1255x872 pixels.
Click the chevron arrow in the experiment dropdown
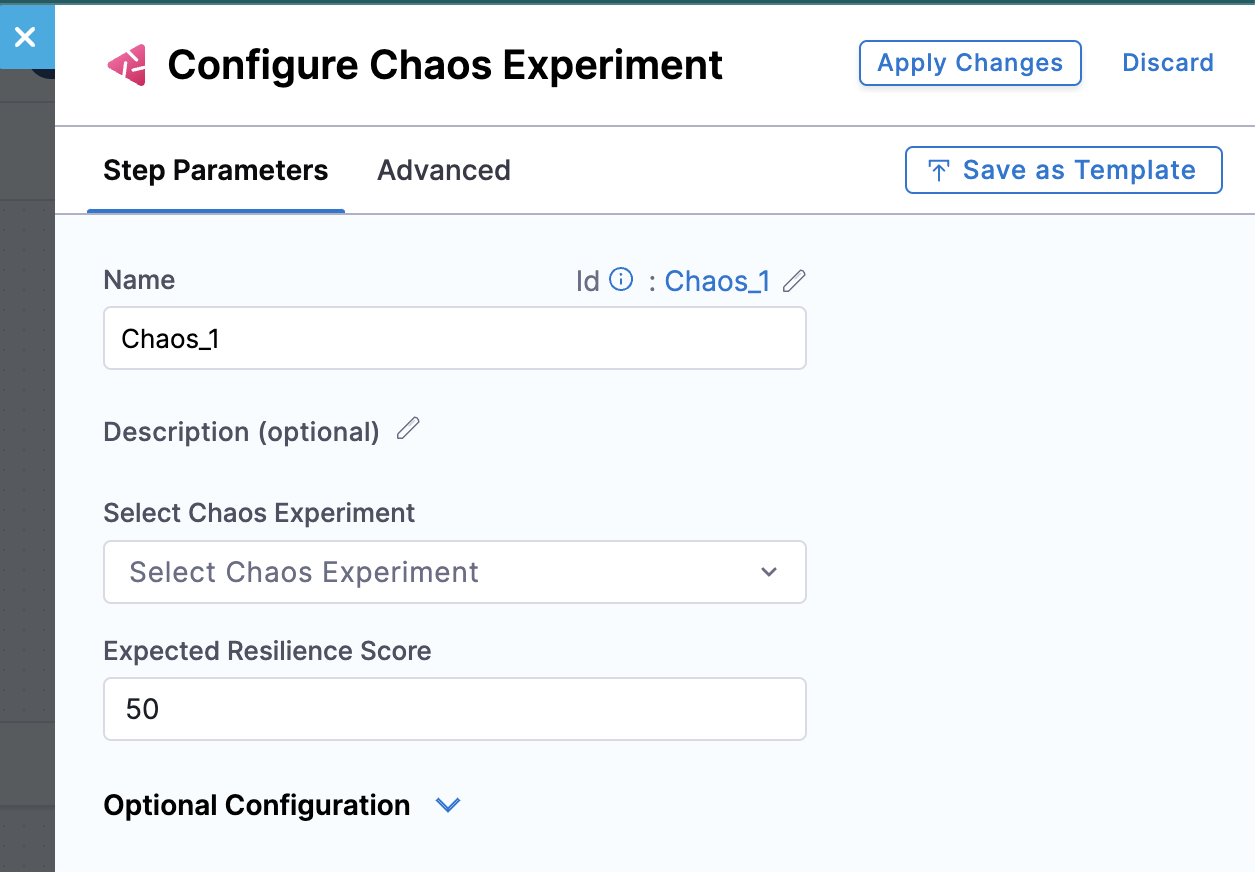[769, 572]
